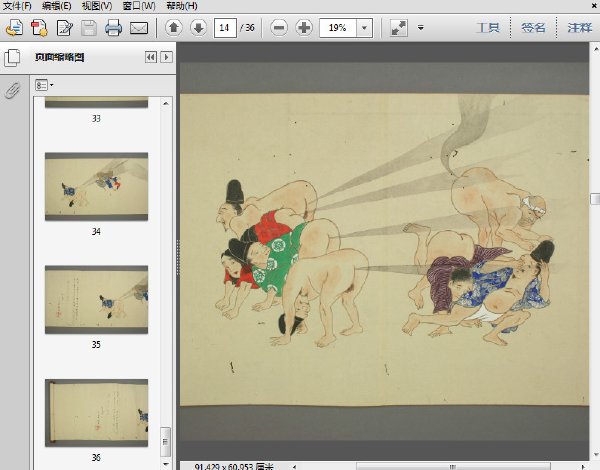Select page 34 thumbnail
Image resolution: width=600 pixels, height=470 pixels.
(96, 186)
